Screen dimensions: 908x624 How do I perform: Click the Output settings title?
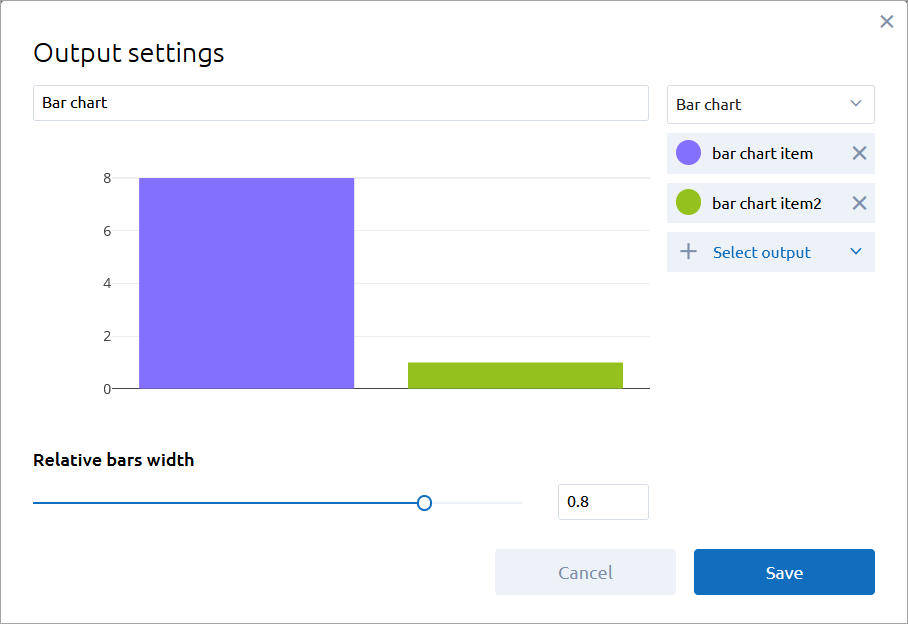click(x=129, y=53)
